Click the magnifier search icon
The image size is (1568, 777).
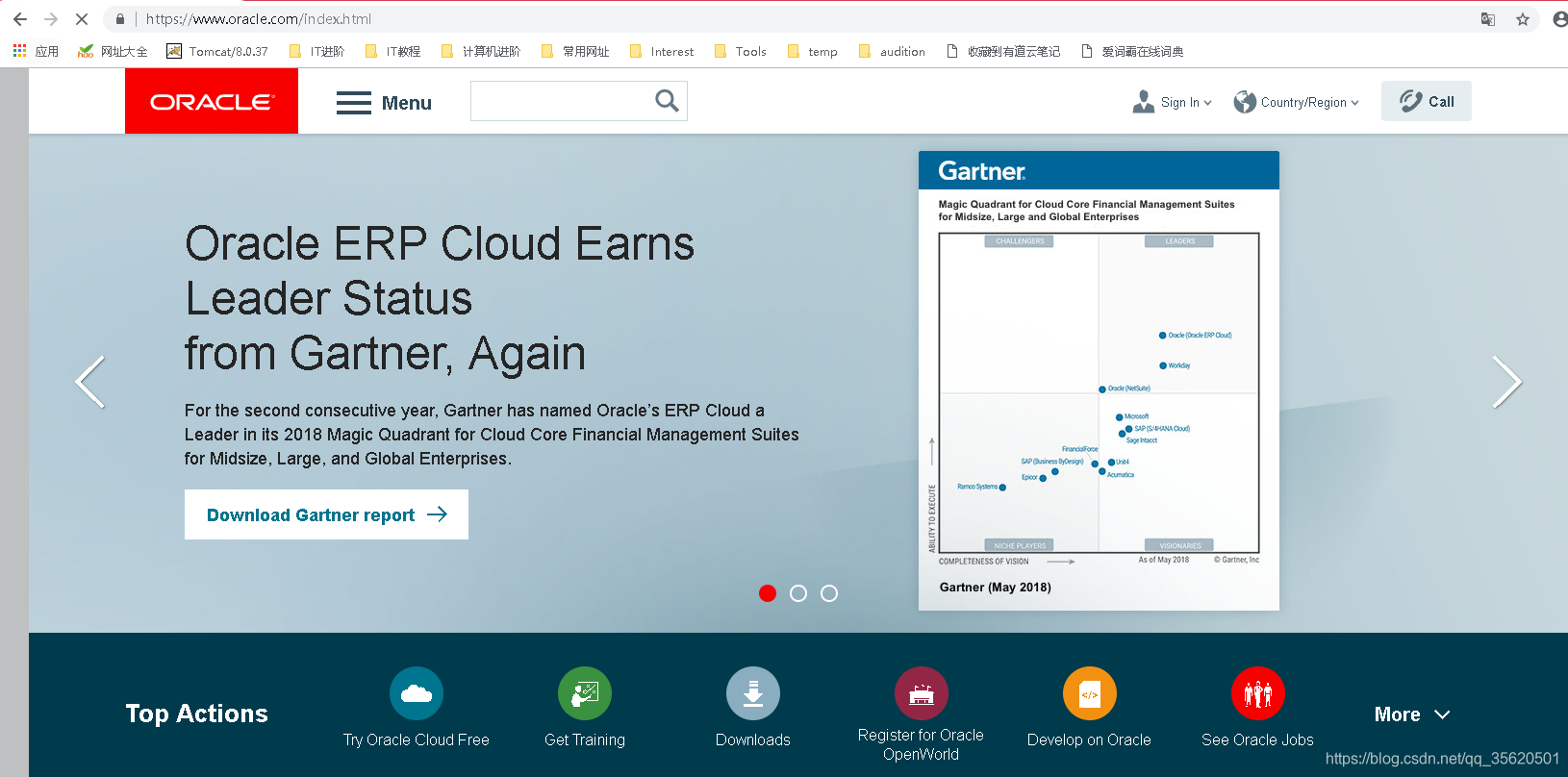(x=667, y=100)
